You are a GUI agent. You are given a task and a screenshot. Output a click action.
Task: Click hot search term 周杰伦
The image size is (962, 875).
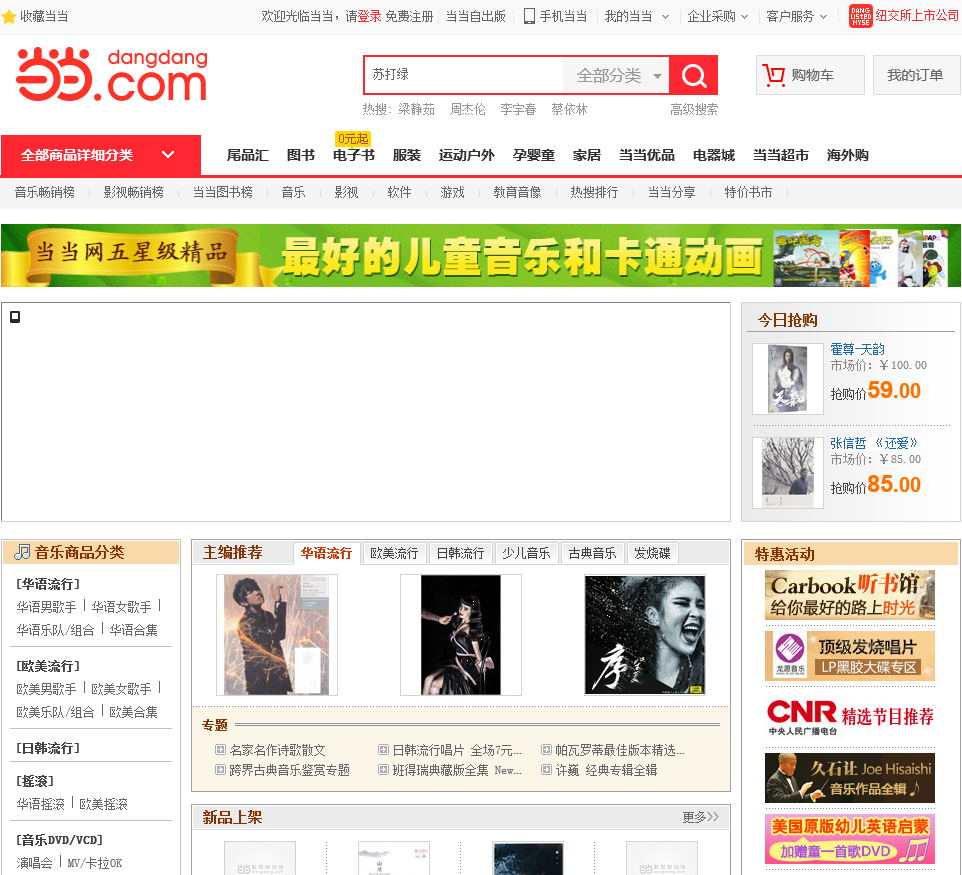coord(468,109)
